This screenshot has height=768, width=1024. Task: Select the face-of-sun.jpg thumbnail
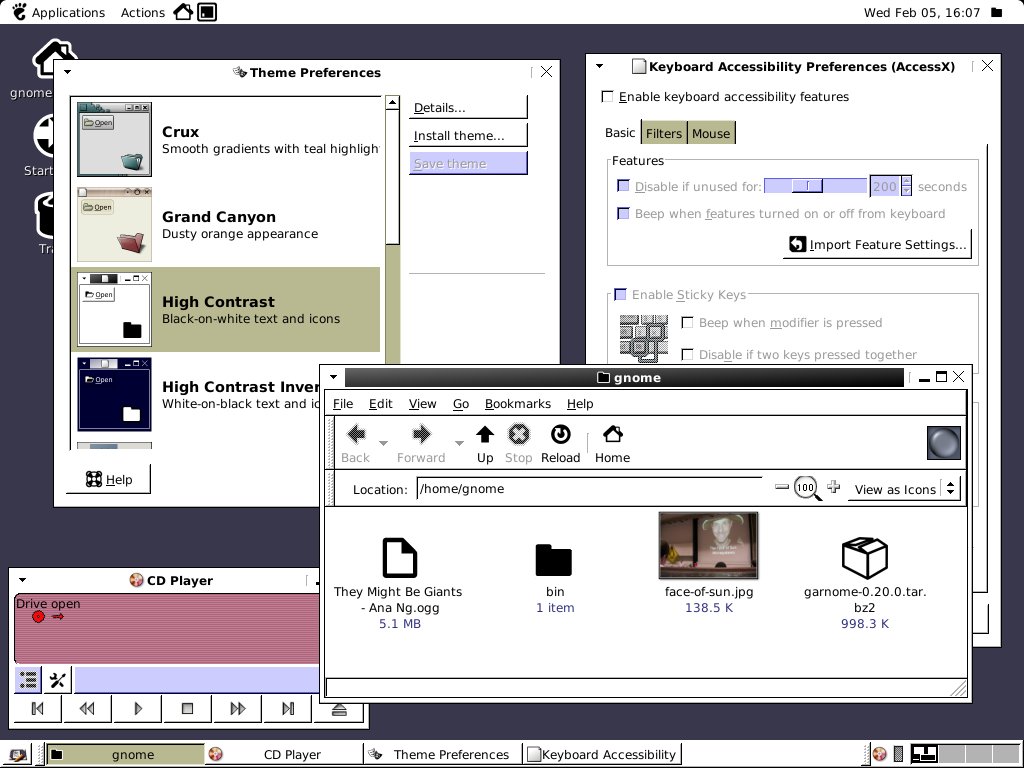coord(709,545)
